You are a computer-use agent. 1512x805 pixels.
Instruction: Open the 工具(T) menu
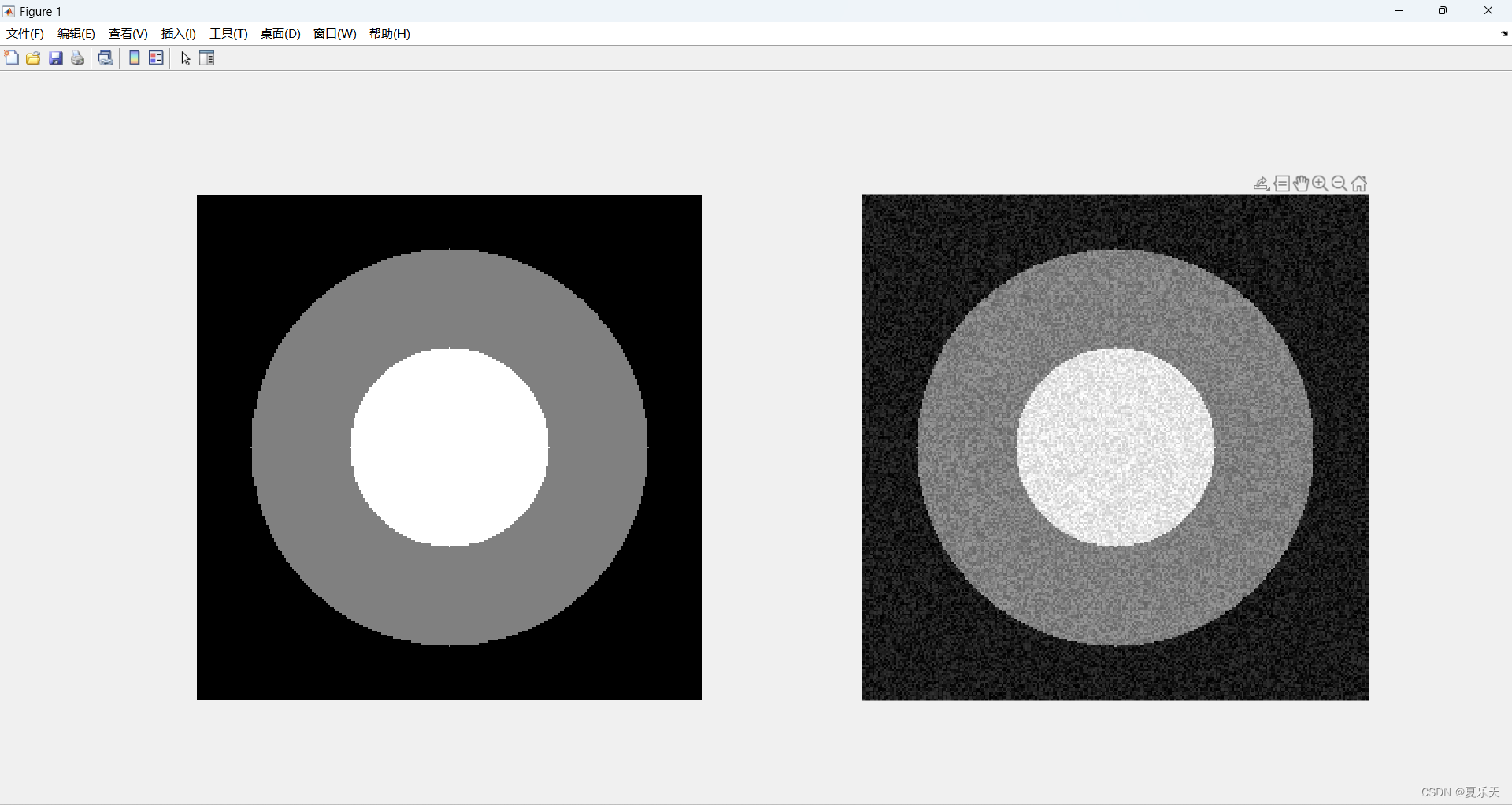click(228, 33)
